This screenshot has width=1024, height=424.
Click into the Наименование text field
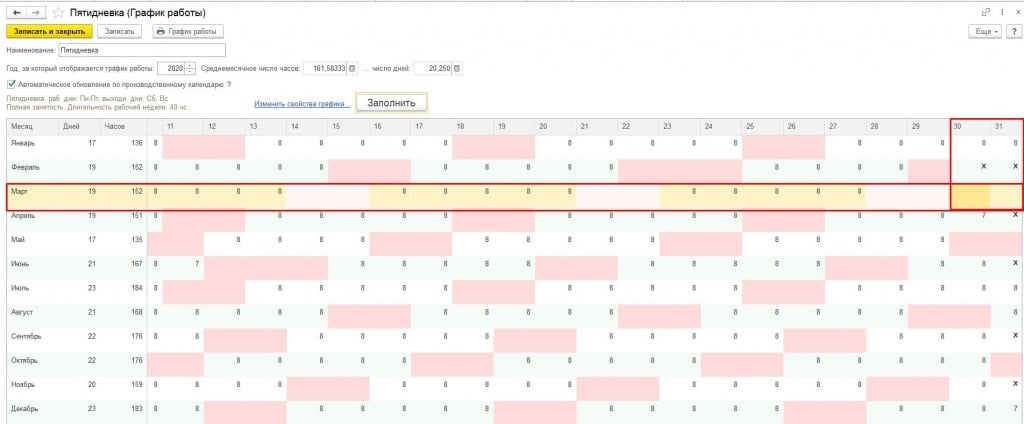140,49
